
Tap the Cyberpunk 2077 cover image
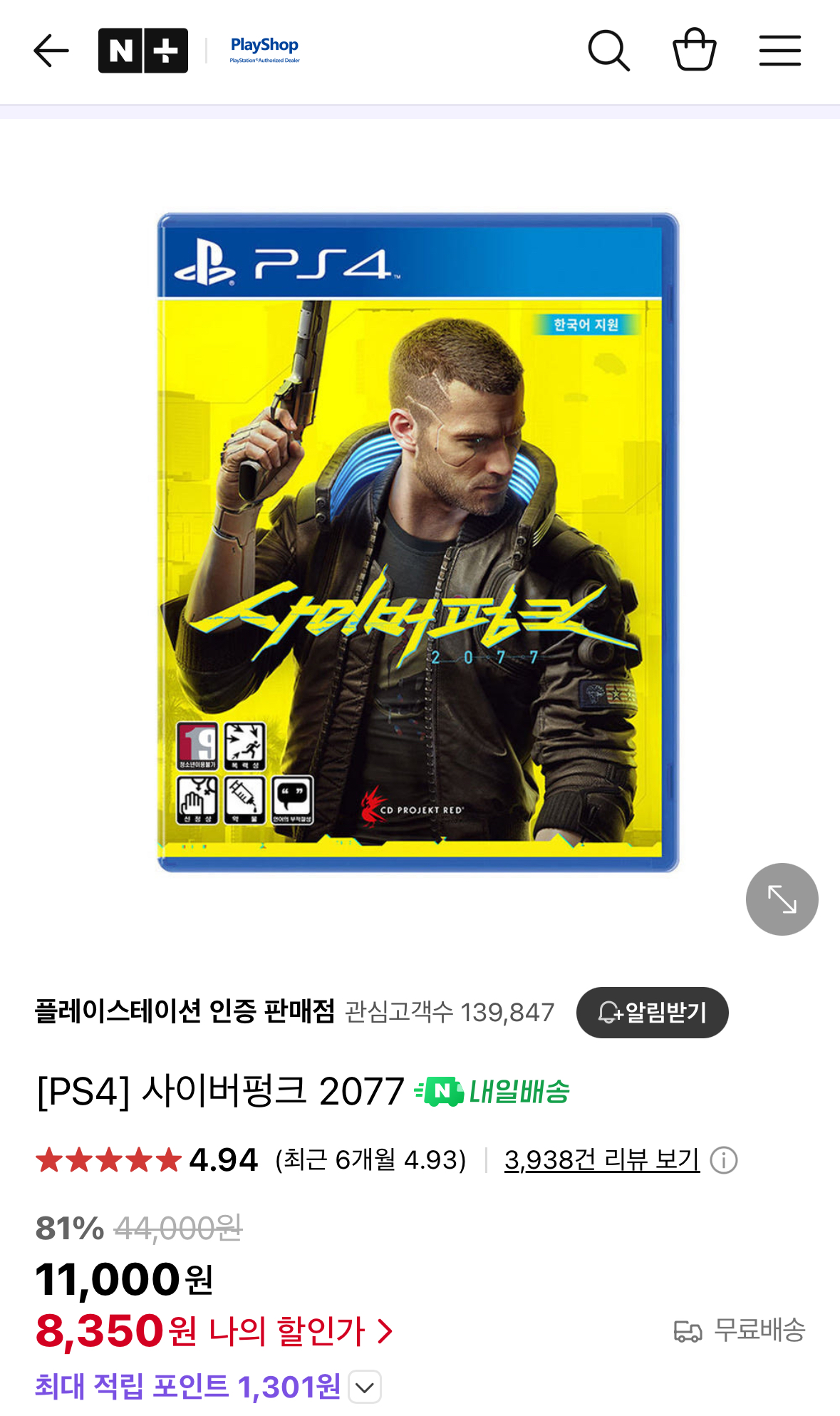pyautogui.click(x=418, y=542)
